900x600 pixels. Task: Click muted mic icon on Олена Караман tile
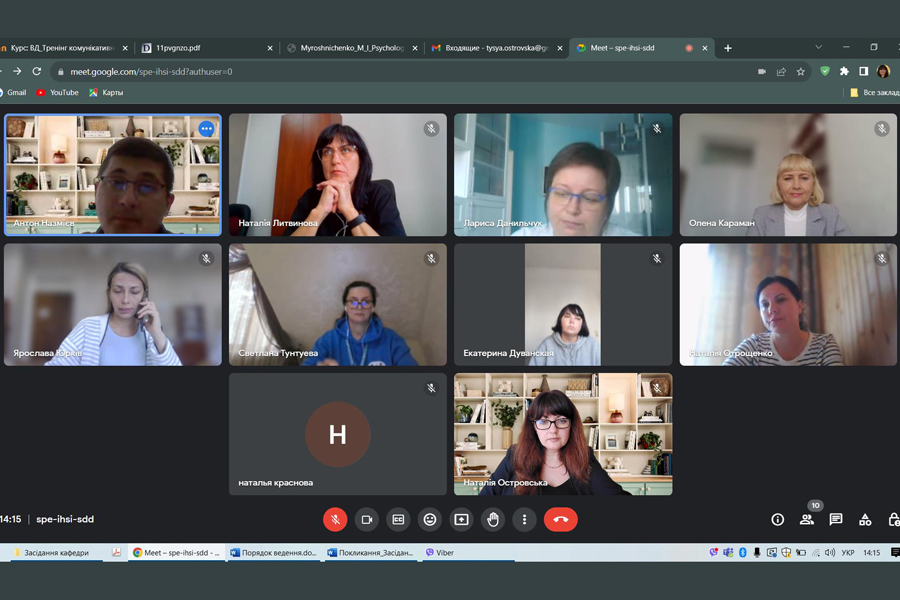882,129
